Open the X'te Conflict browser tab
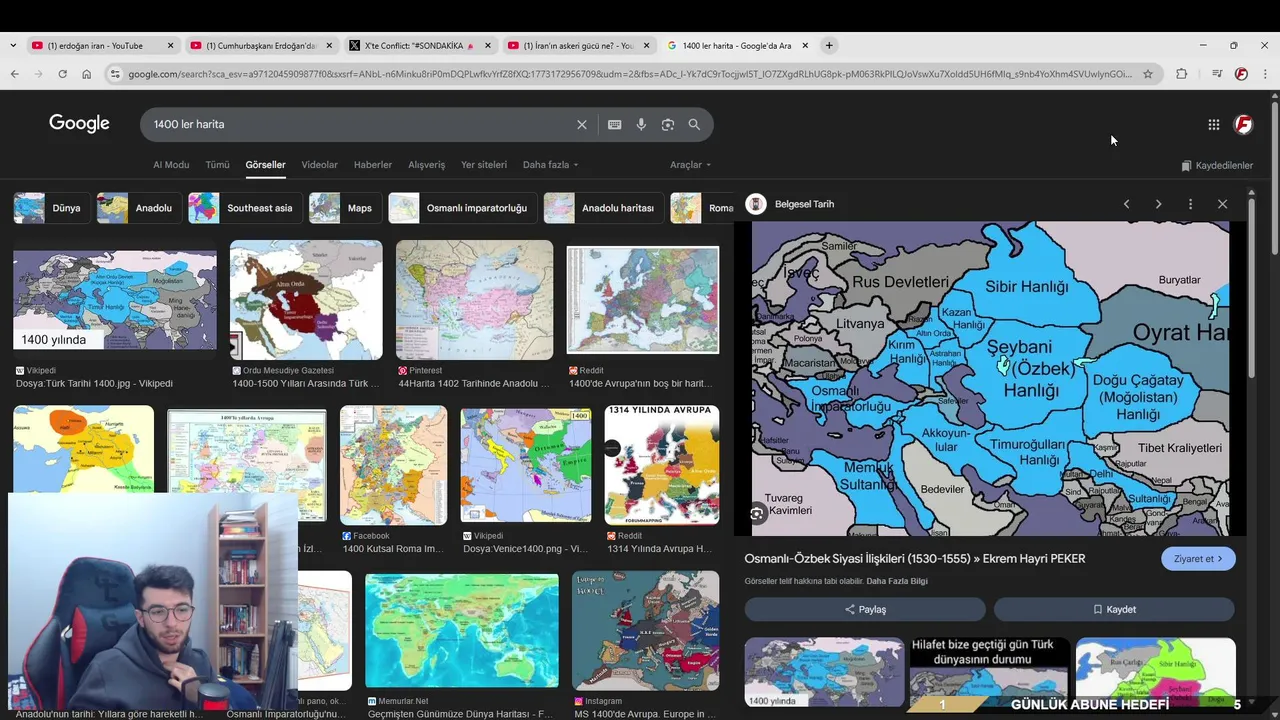Screen dimensions: 1280x720 pyautogui.click(x=420, y=45)
